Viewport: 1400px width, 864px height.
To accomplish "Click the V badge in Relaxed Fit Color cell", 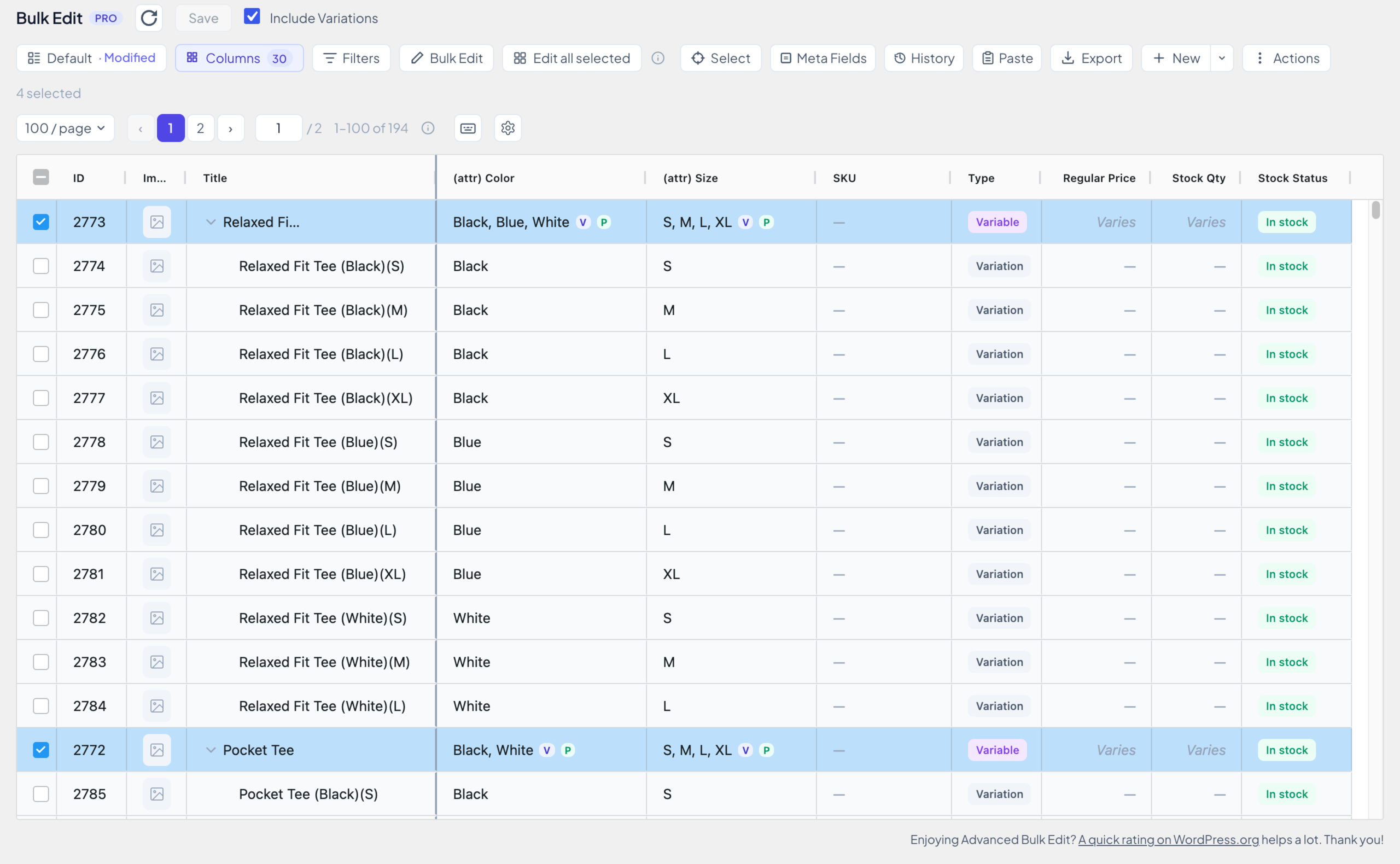I will pyautogui.click(x=583, y=221).
